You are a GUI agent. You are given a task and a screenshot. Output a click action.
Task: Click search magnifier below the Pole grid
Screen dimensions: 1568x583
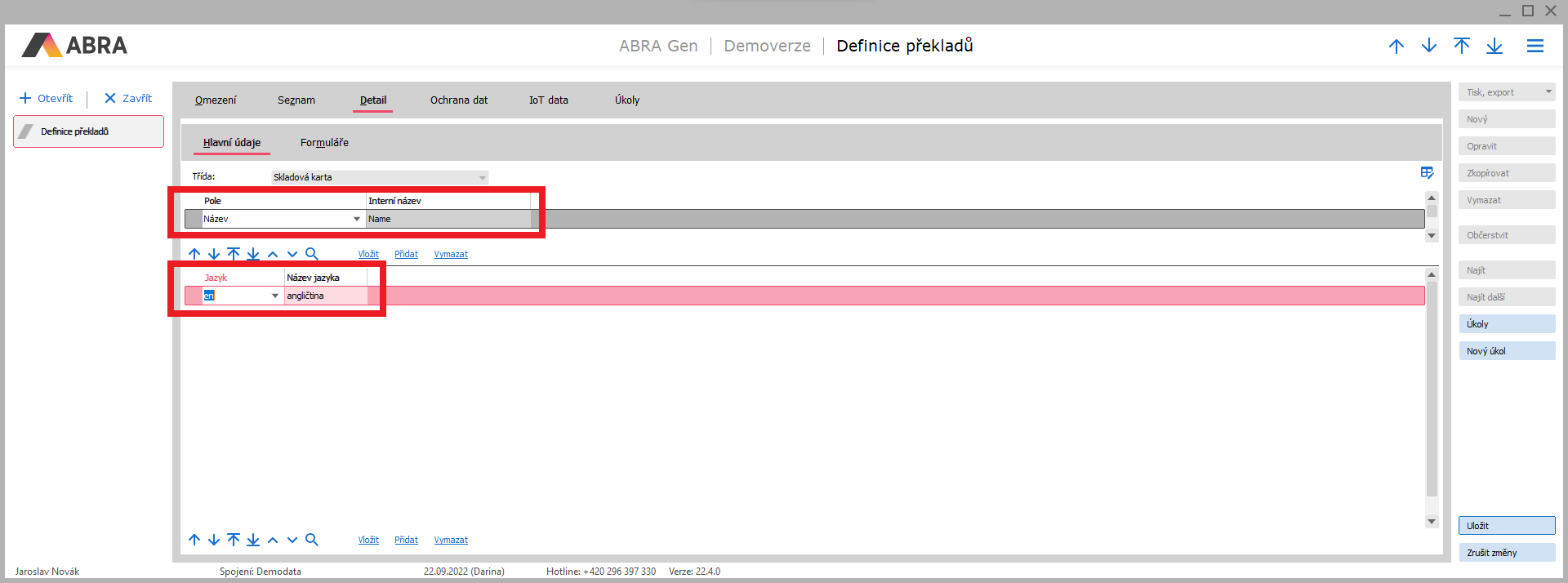(x=312, y=254)
